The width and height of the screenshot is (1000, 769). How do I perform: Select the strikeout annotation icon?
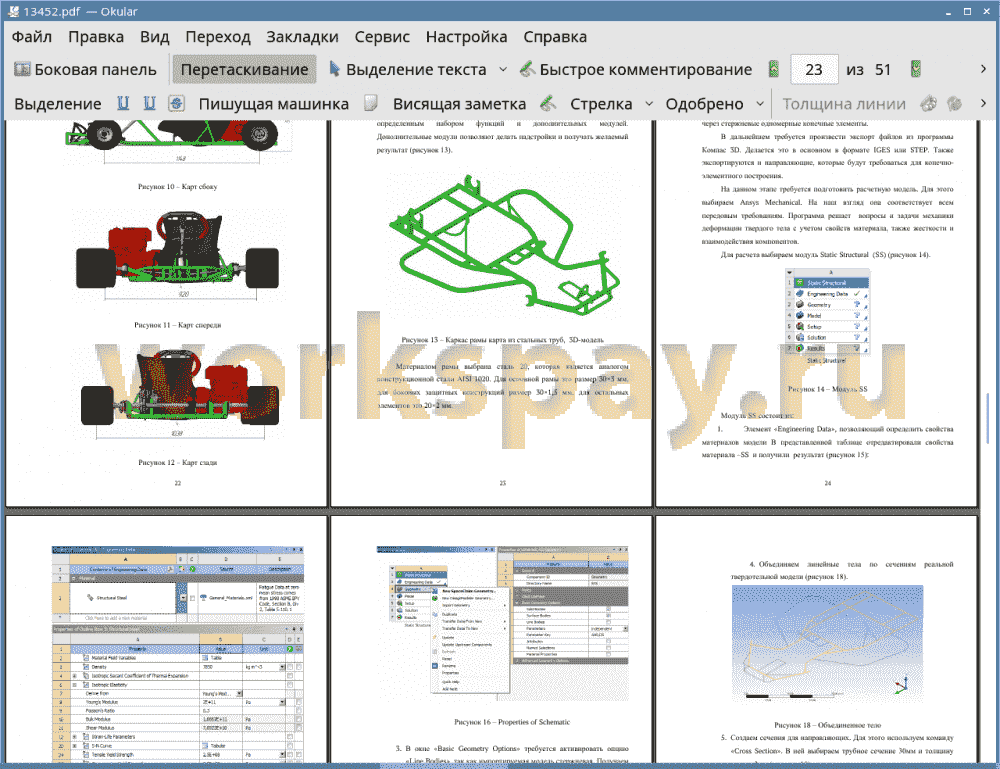pos(177,103)
